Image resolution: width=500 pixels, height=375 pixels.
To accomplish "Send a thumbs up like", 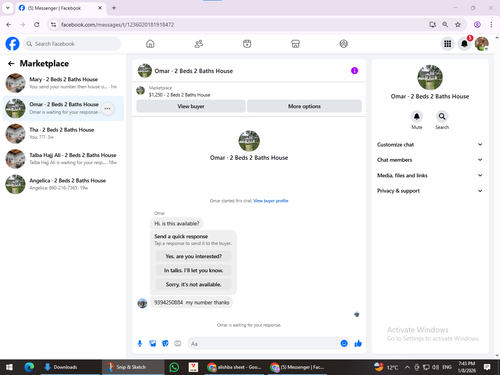I will [x=358, y=343].
